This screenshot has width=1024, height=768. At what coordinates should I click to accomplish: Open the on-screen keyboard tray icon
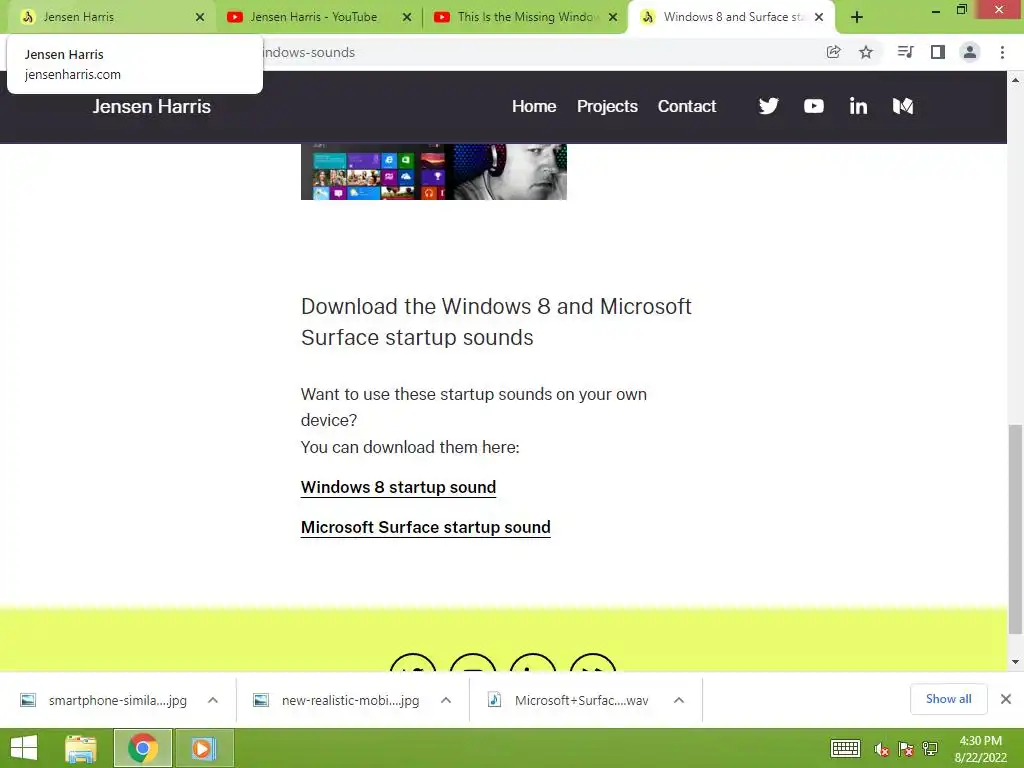[845, 748]
